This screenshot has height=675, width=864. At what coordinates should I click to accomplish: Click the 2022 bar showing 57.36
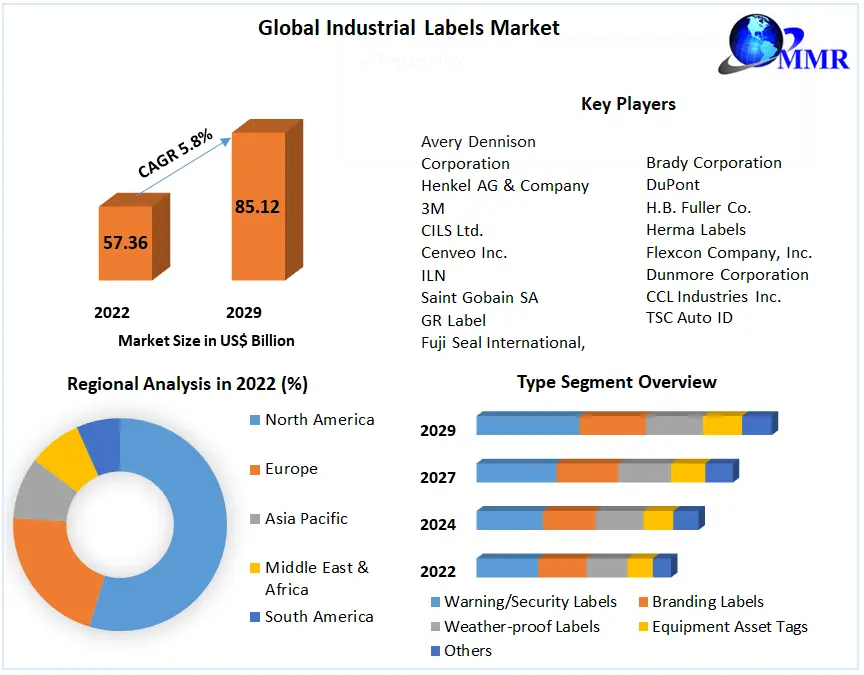[x=125, y=242]
